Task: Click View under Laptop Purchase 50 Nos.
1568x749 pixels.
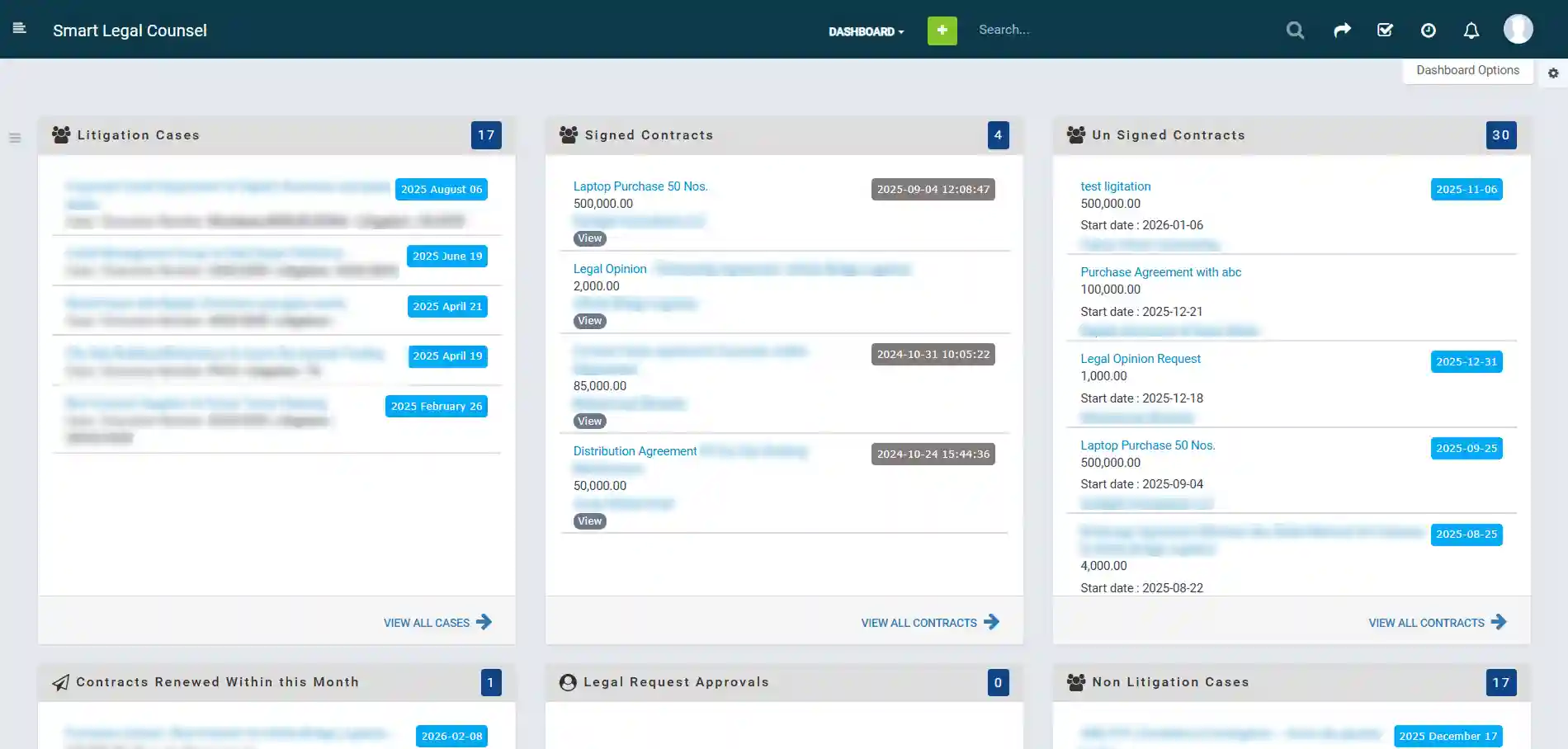Action: pos(589,238)
